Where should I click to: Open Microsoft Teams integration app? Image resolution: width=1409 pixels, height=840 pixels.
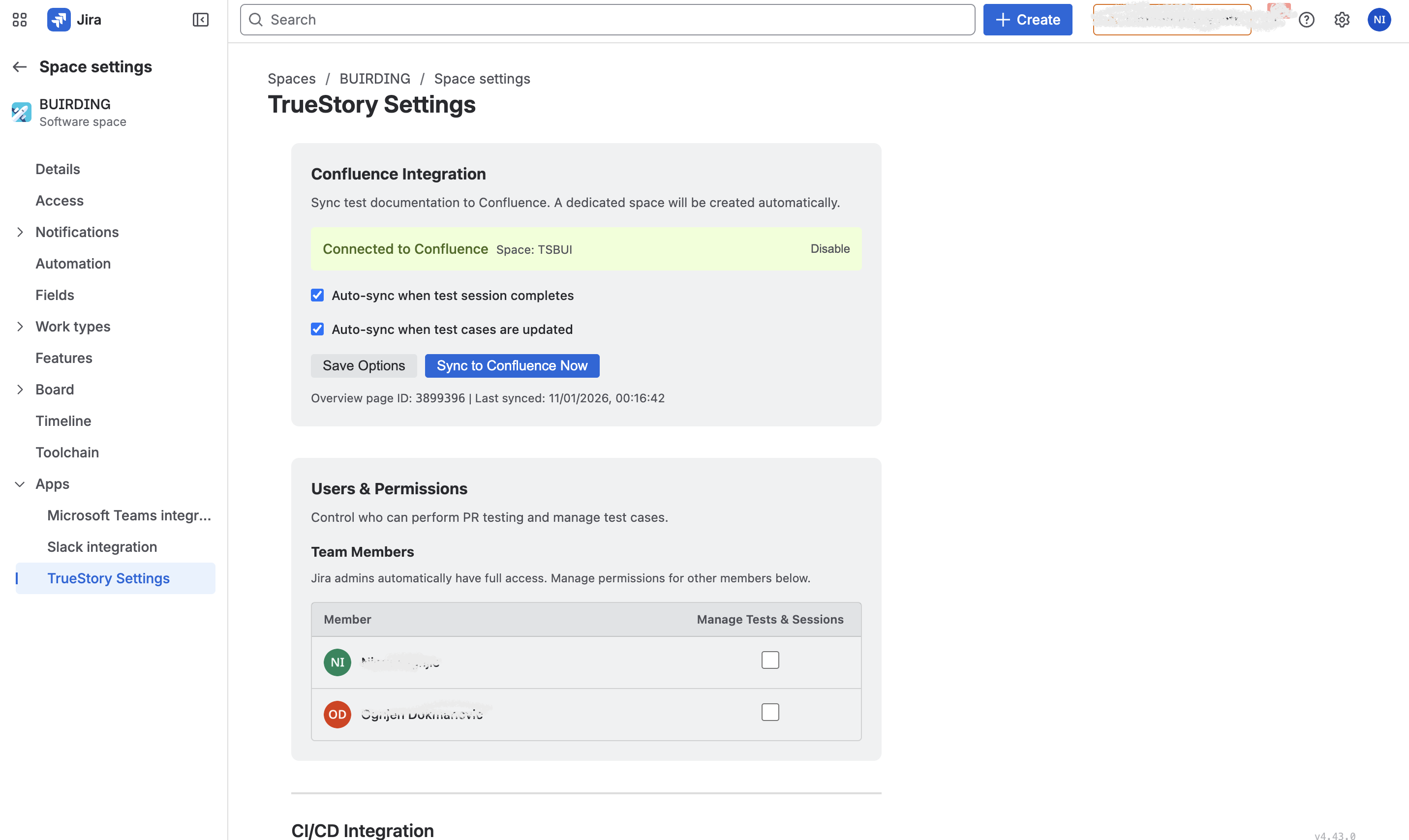129,516
